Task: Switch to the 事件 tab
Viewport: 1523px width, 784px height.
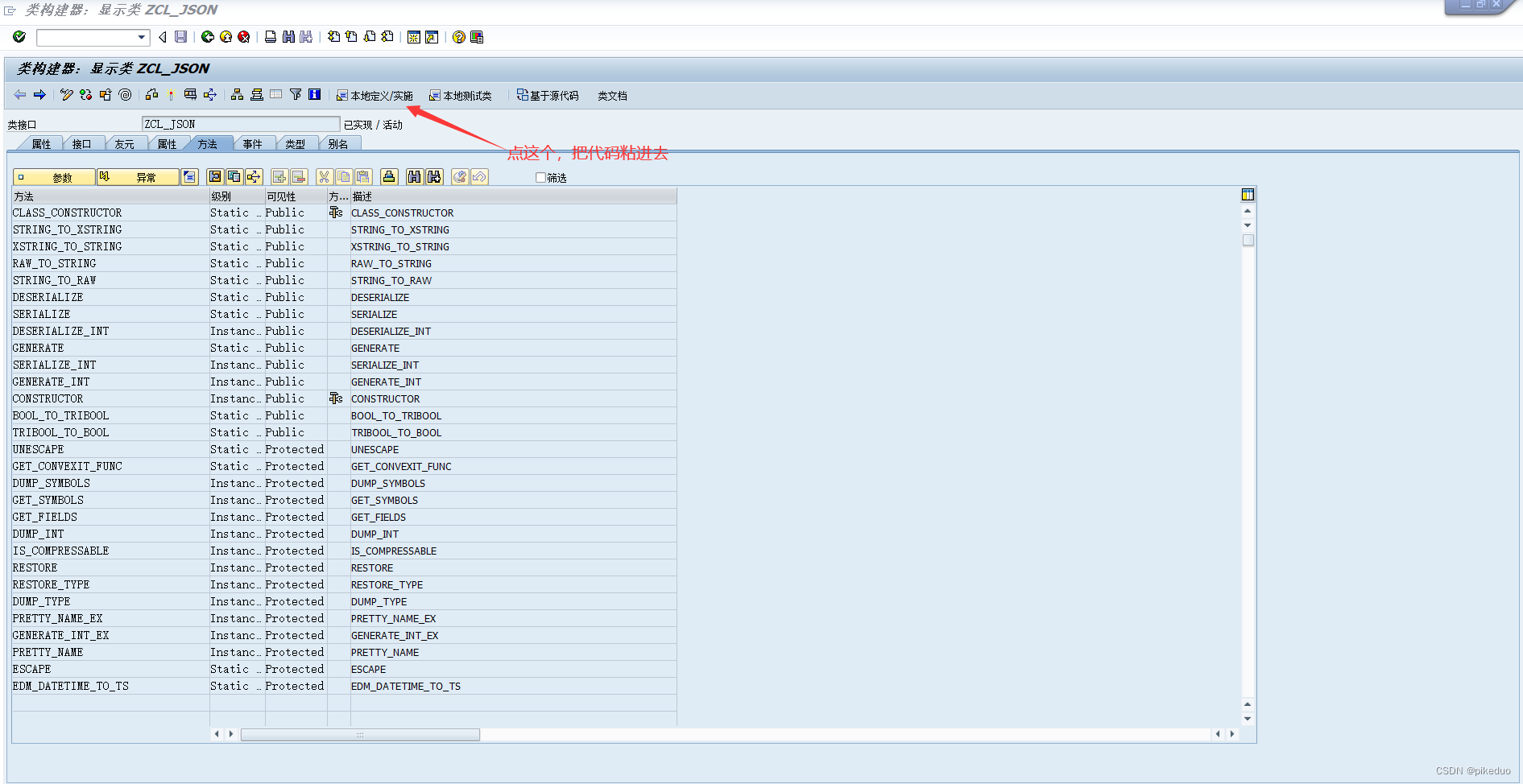Action: coord(253,144)
